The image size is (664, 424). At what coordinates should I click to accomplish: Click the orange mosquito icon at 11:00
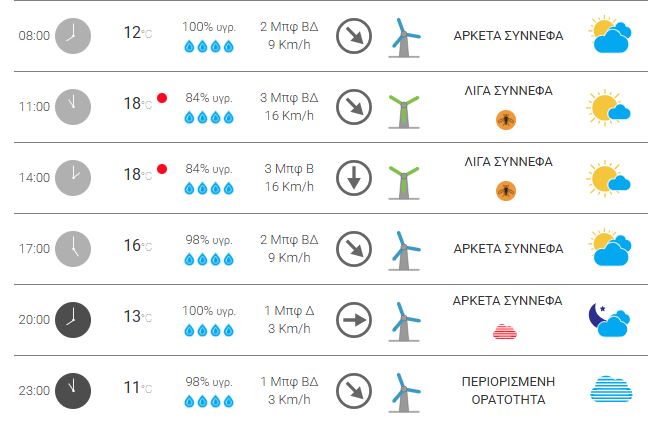click(506, 120)
